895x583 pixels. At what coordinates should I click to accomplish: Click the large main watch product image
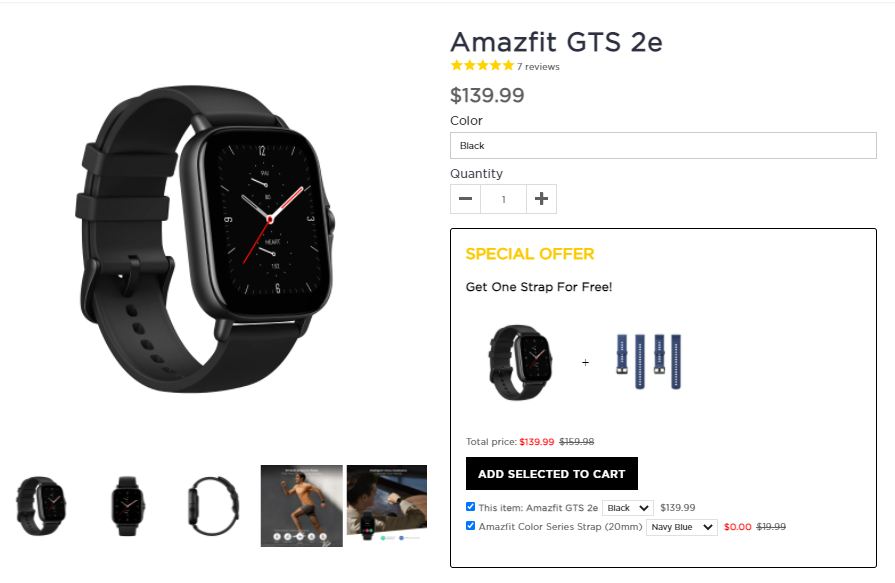pos(205,239)
